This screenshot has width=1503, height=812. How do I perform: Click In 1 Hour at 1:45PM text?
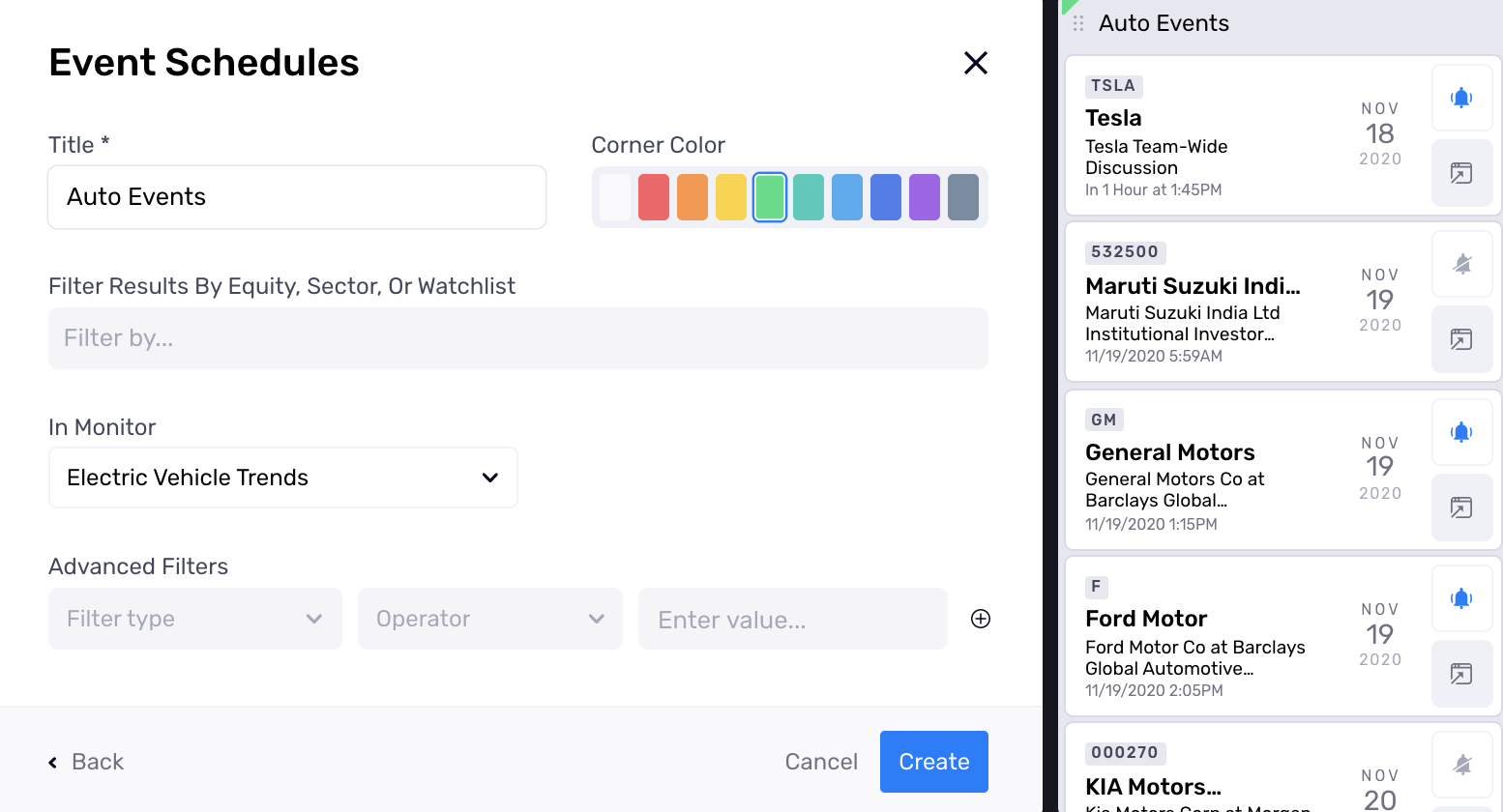[x=1153, y=190]
